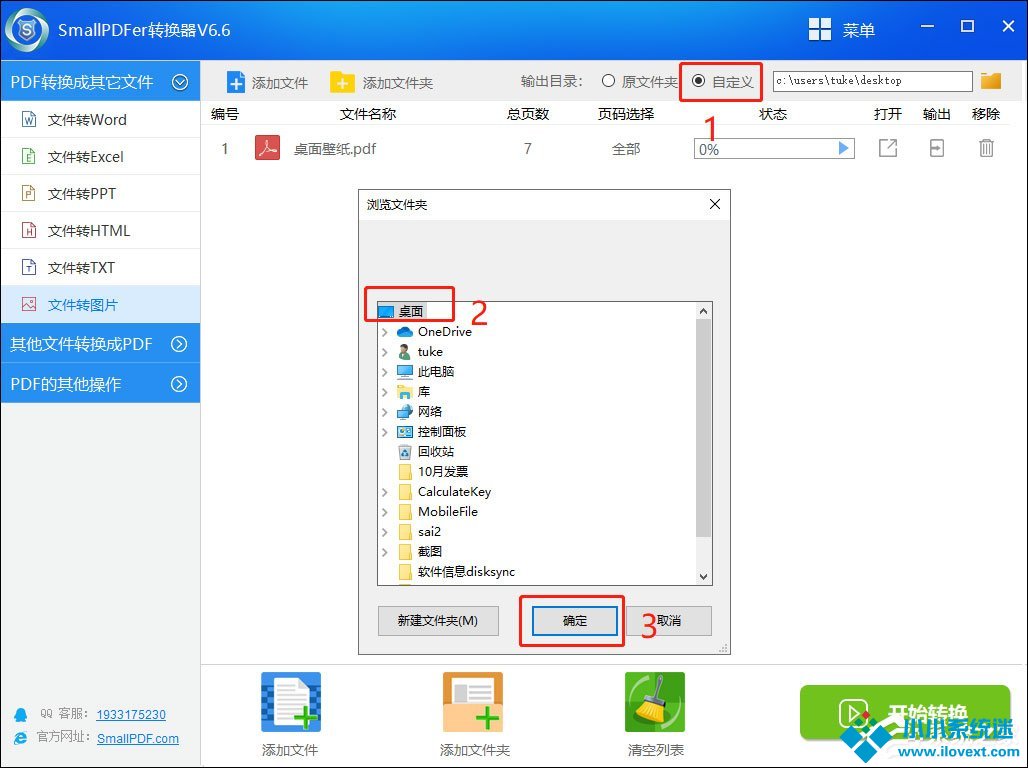Click the large 添加文件夹 icon at bottom
1028x768 pixels.
473,702
